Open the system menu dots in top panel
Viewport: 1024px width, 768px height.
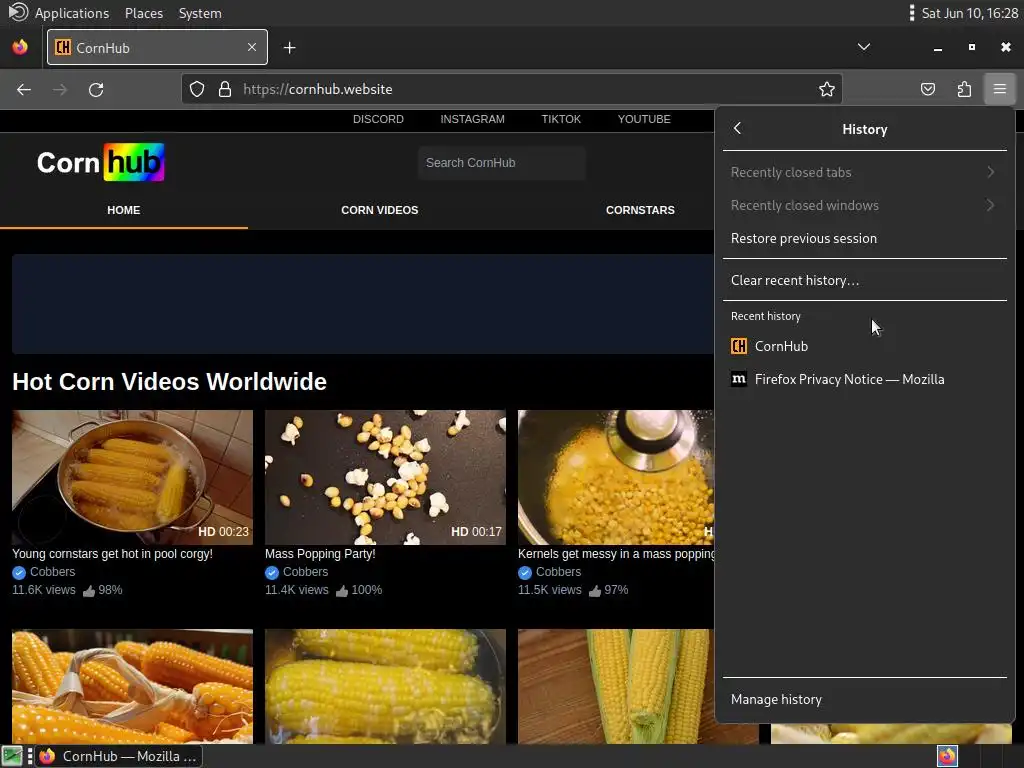912,13
